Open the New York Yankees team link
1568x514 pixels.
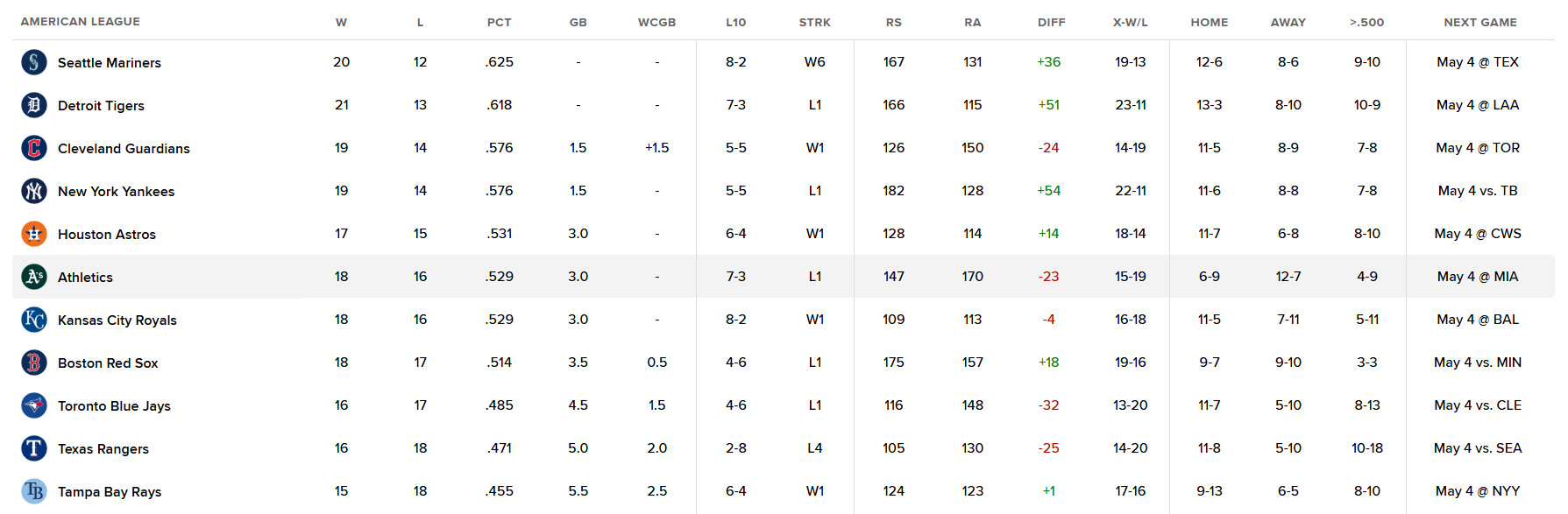pos(116,192)
